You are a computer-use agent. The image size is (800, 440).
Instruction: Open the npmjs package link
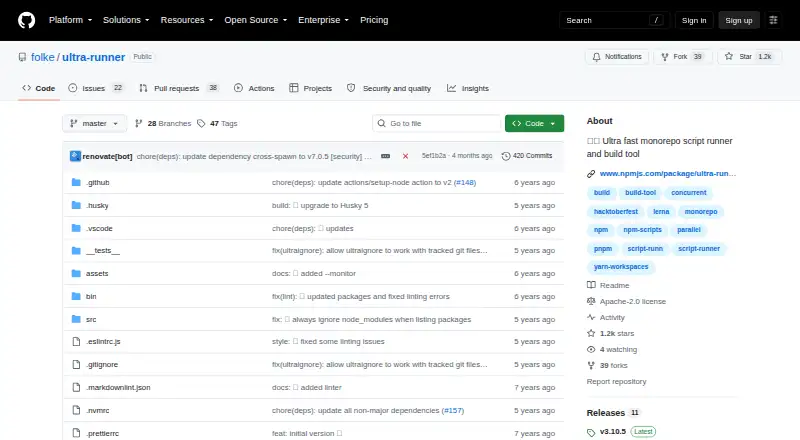click(668, 174)
